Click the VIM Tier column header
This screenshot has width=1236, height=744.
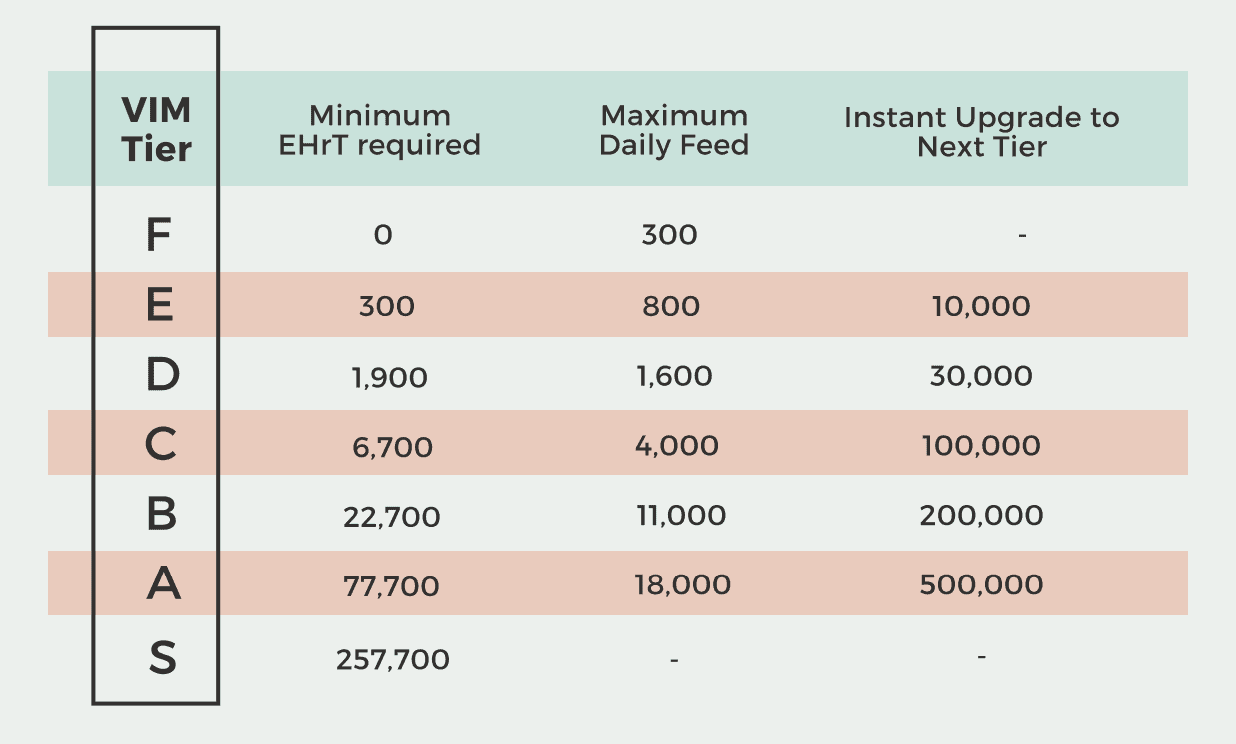pos(156,129)
